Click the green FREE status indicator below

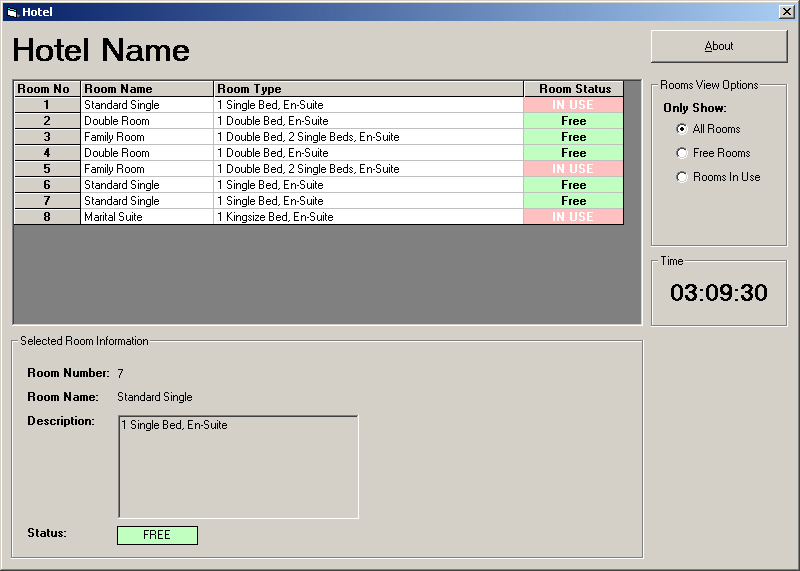pyautogui.click(x=157, y=535)
